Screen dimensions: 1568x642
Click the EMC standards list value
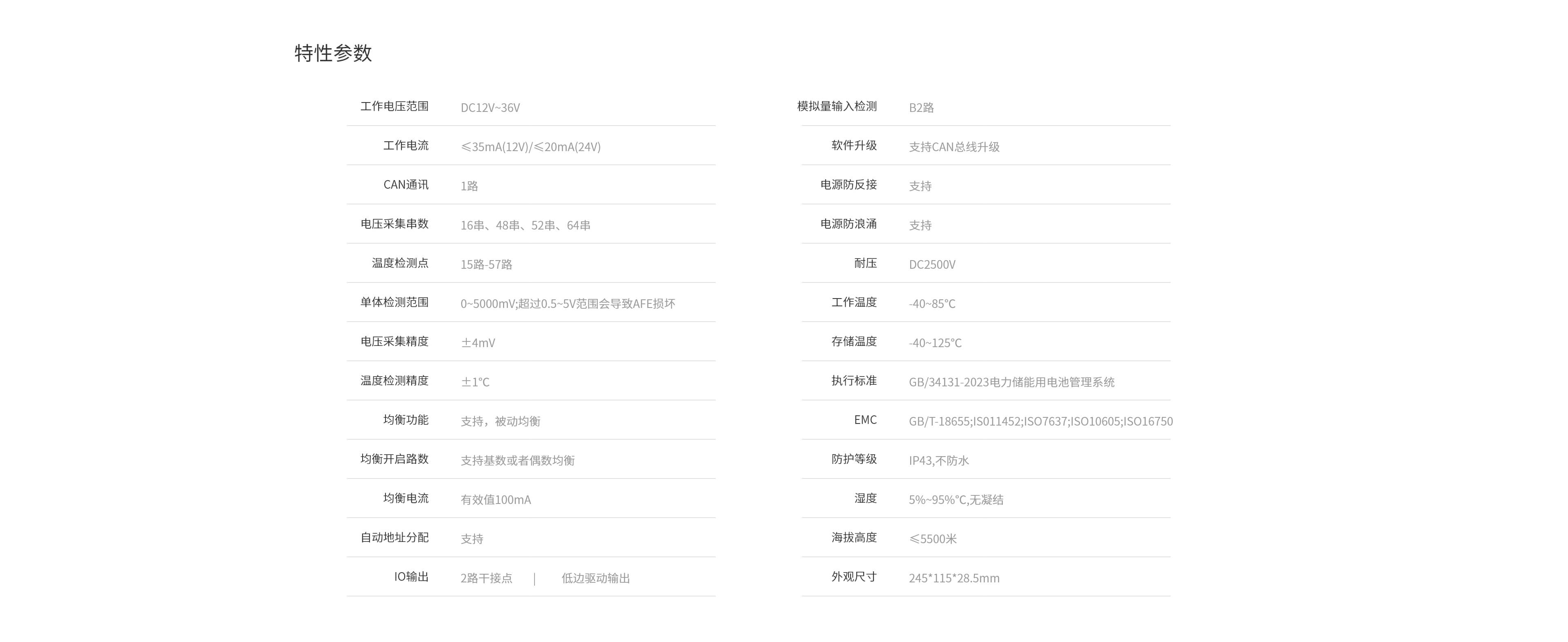pyautogui.click(x=1040, y=421)
